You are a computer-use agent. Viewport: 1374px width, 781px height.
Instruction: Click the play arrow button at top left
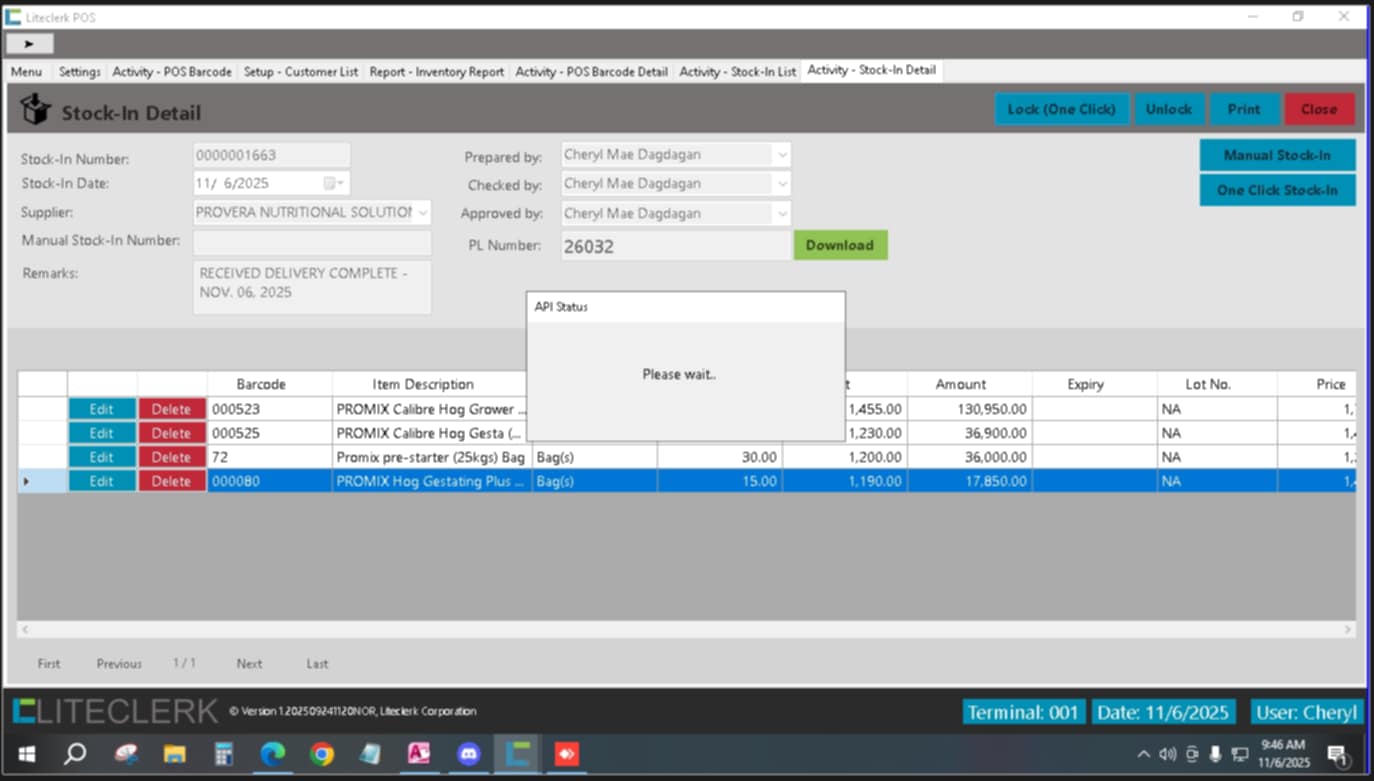click(30, 44)
